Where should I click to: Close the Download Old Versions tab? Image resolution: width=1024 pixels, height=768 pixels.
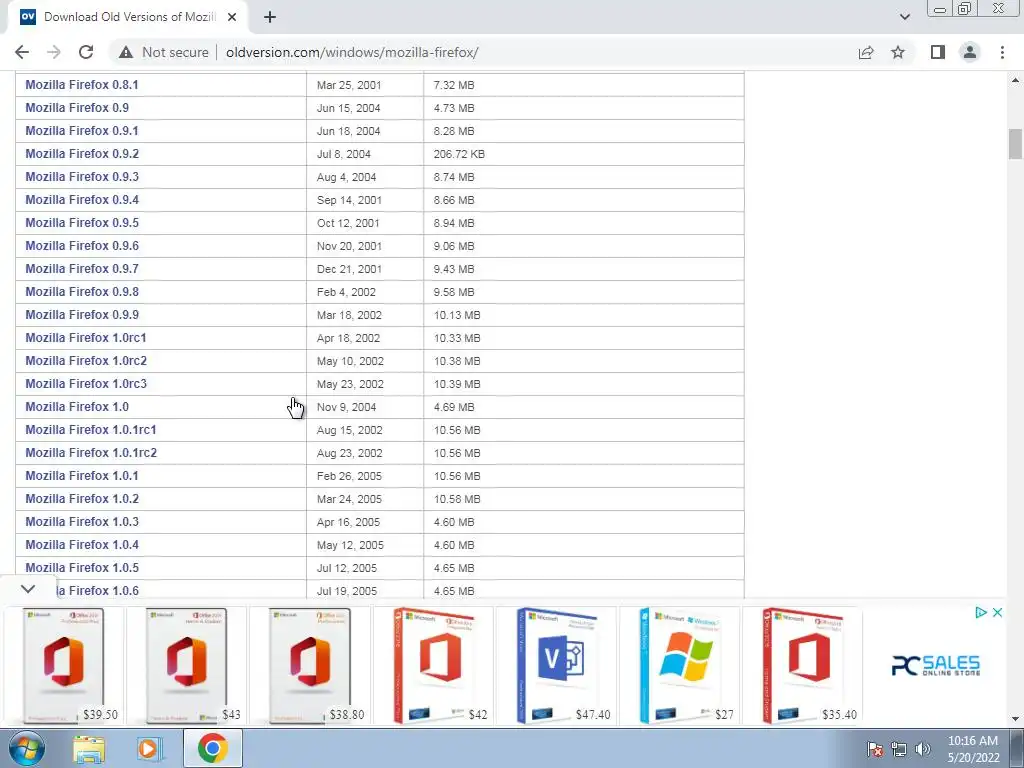(x=232, y=17)
